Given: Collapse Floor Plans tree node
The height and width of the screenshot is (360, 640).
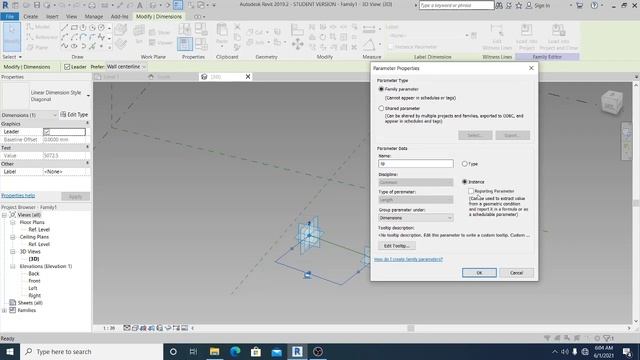Looking at the screenshot, I should pos(13,222).
